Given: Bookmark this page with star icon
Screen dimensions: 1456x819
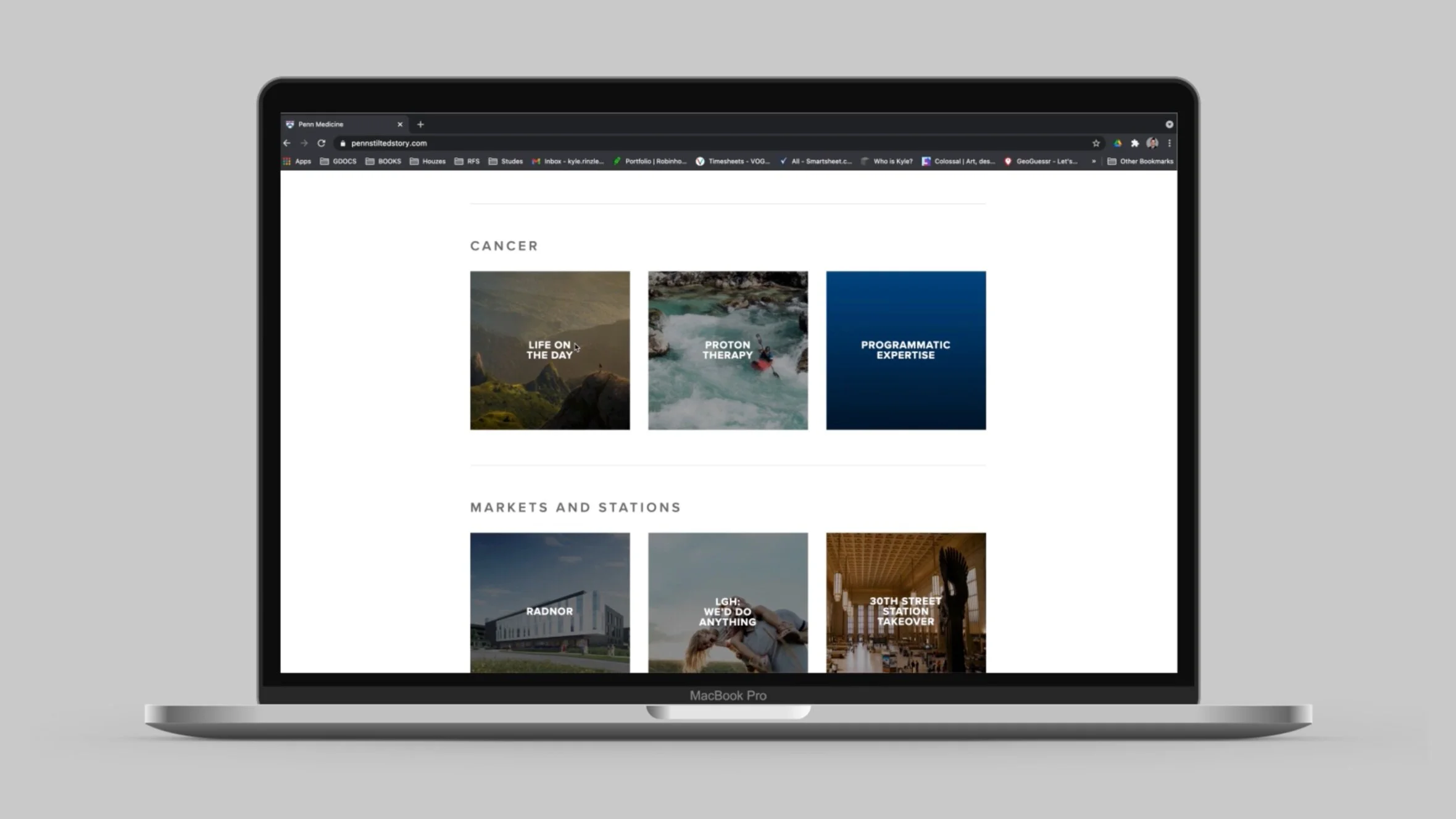Looking at the screenshot, I should coord(1096,143).
